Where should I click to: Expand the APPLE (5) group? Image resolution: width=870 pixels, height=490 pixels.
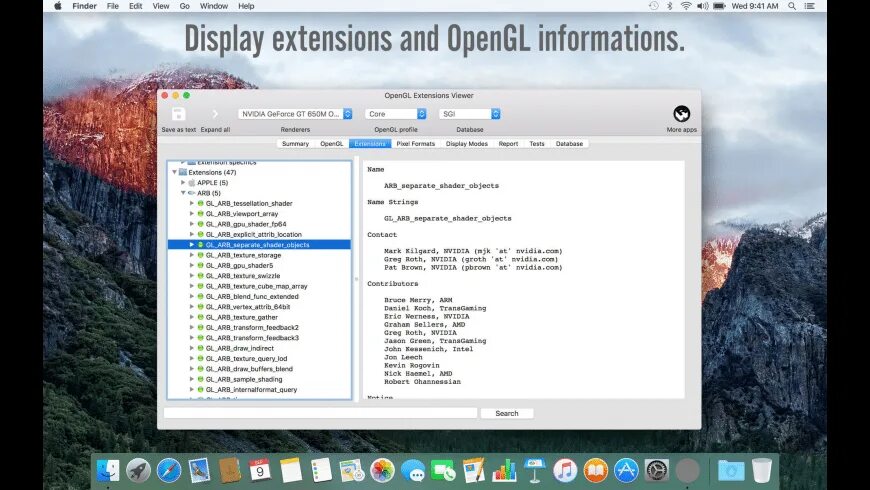pos(183,183)
